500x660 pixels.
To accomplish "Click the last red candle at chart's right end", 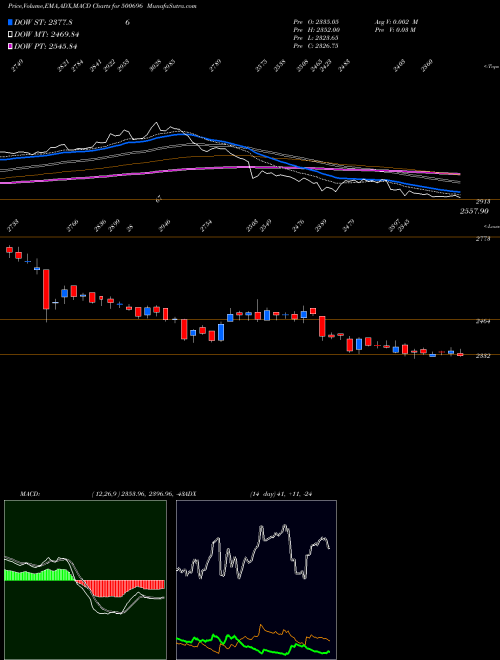I will coord(460,355).
